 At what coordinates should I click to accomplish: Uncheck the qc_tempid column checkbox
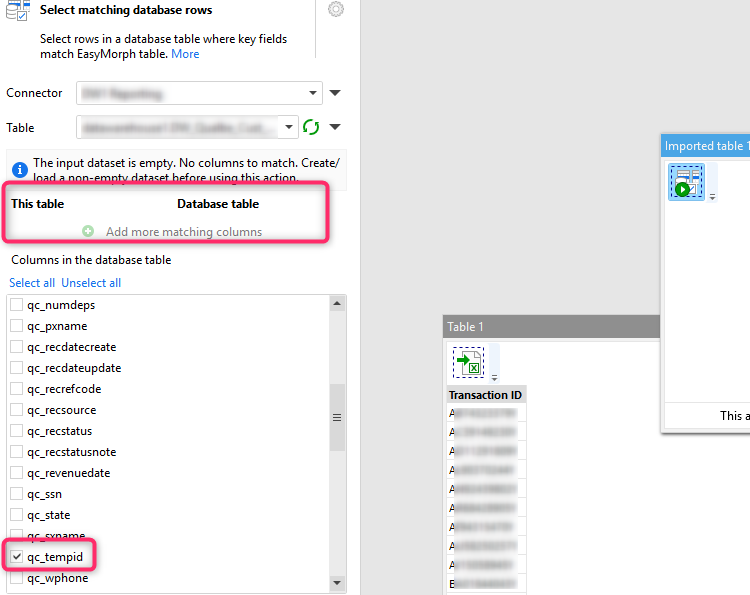pyautogui.click(x=16, y=557)
